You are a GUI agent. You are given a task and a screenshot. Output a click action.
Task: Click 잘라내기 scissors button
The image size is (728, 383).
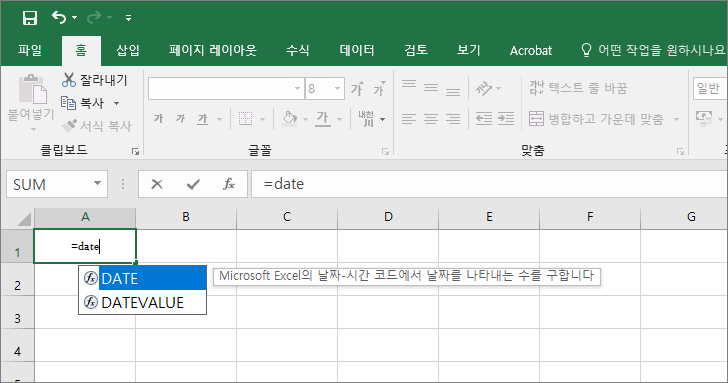[x=95, y=80]
